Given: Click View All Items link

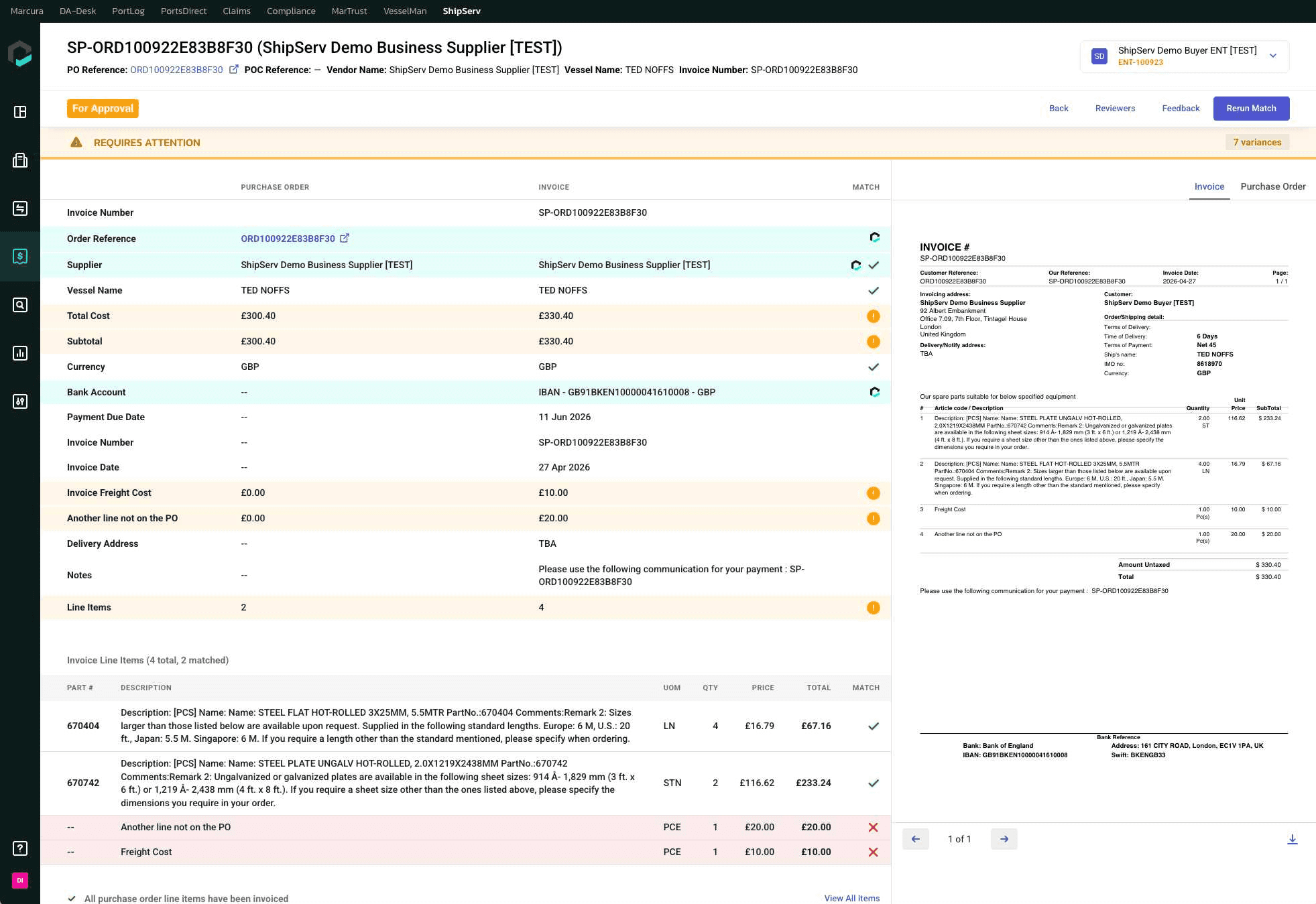Looking at the screenshot, I should [851, 898].
